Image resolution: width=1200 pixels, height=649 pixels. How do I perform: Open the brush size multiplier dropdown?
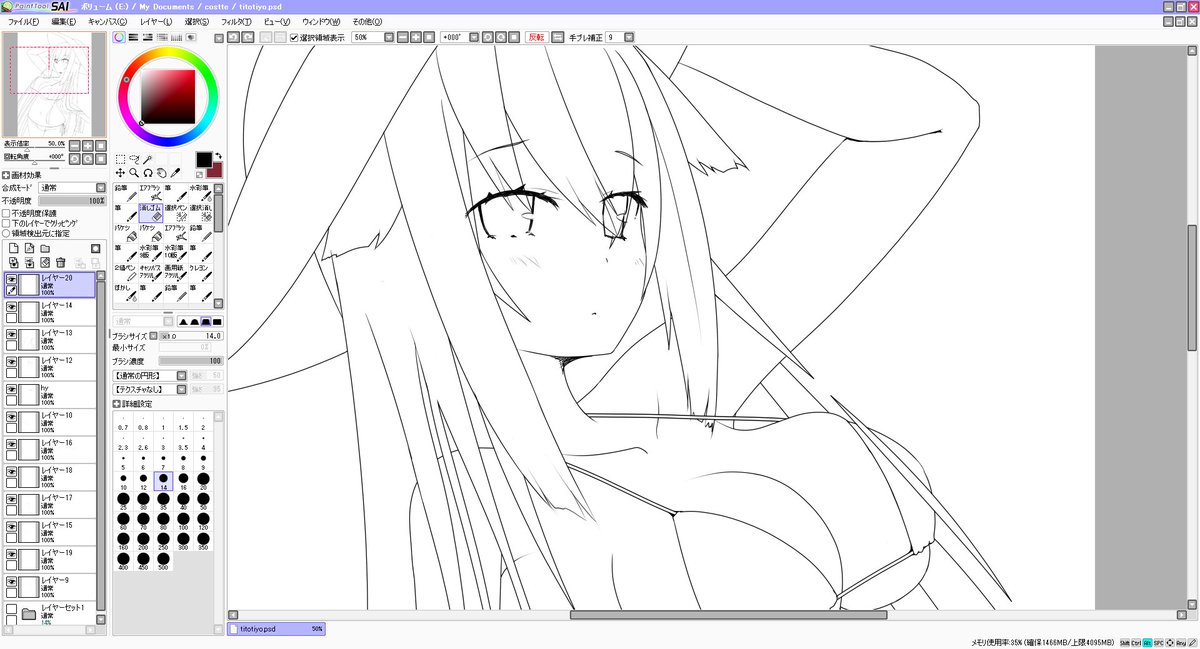click(x=155, y=336)
